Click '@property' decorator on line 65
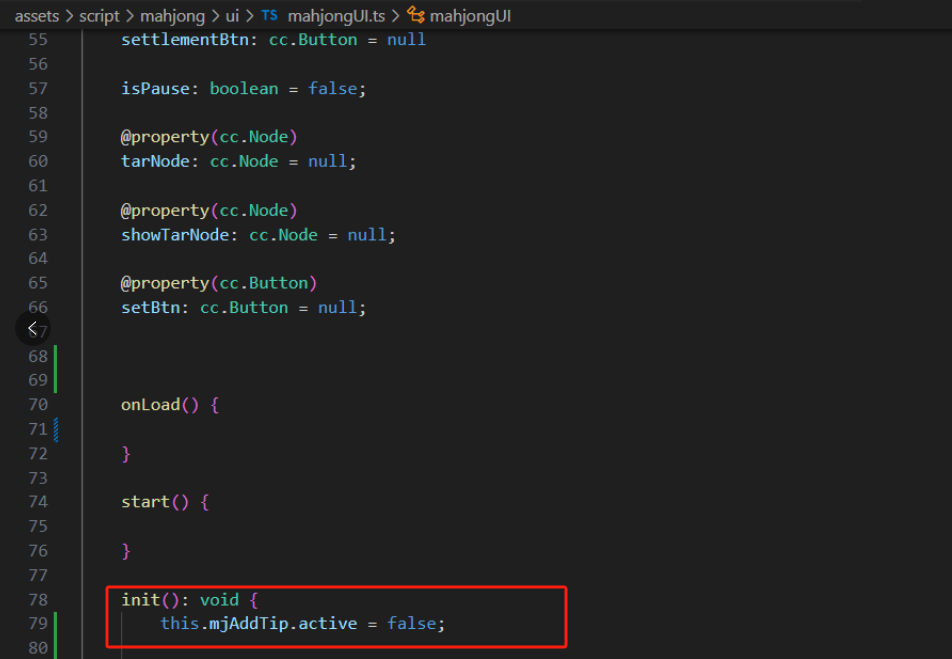Screen dimensions: 952x659 pyautogui.click(x=165, y=284)
